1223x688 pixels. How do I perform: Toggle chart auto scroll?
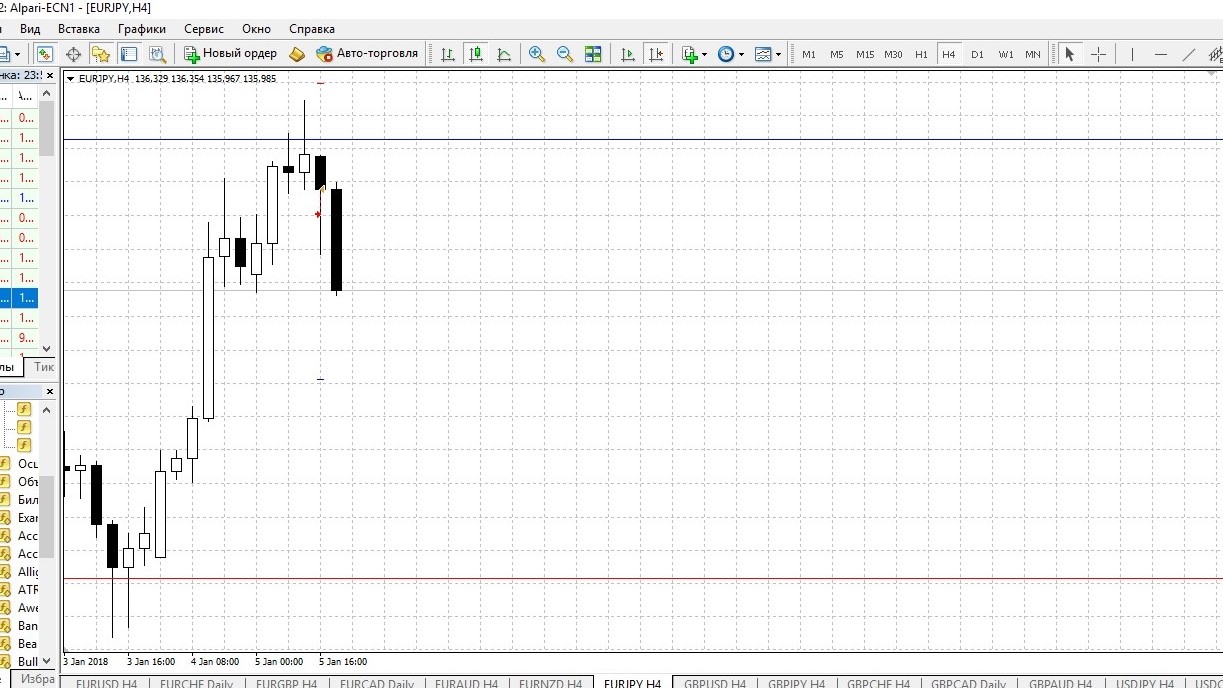point(628,54)
